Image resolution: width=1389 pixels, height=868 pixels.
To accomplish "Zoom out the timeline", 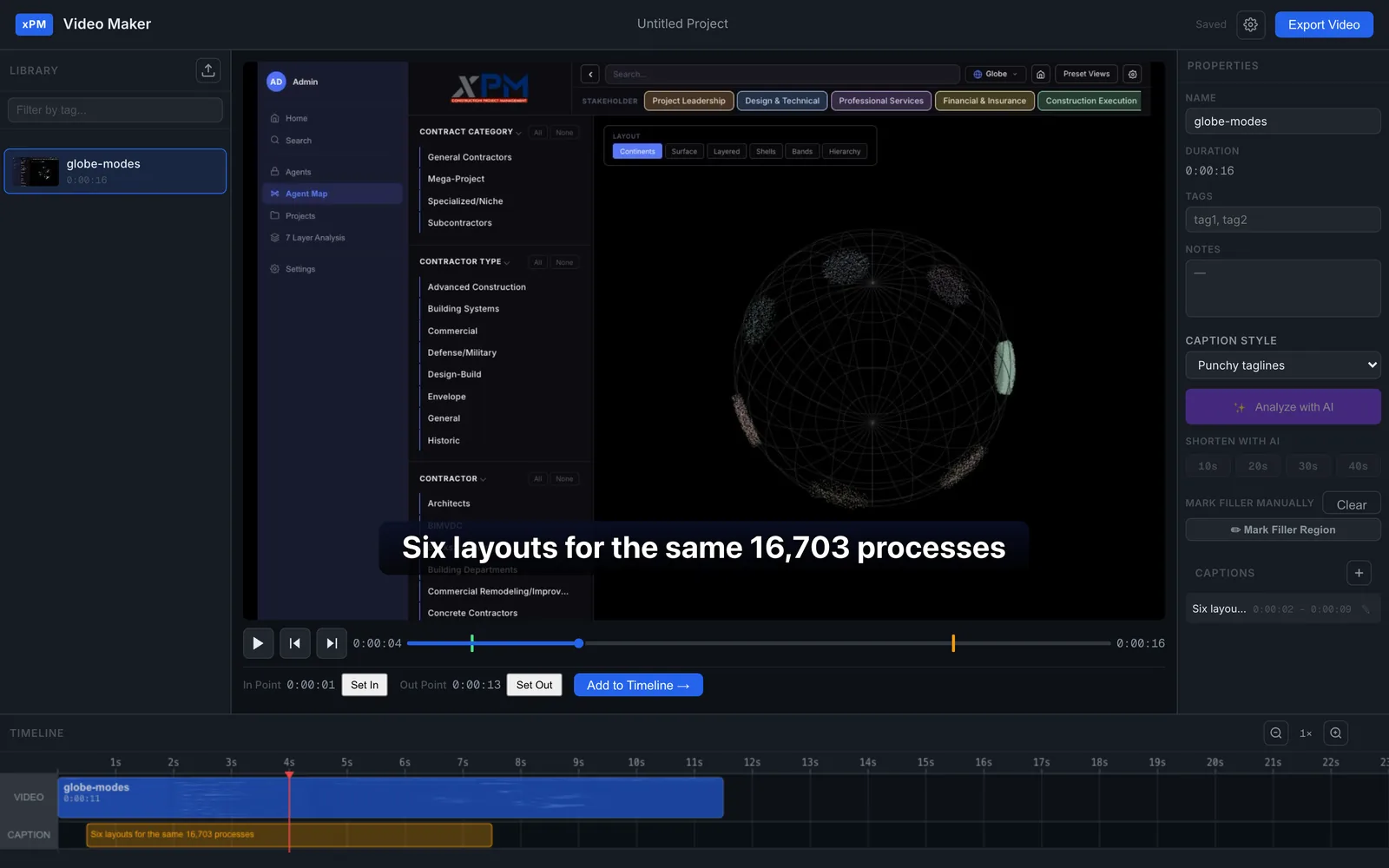I will (x=1275, y=733).
